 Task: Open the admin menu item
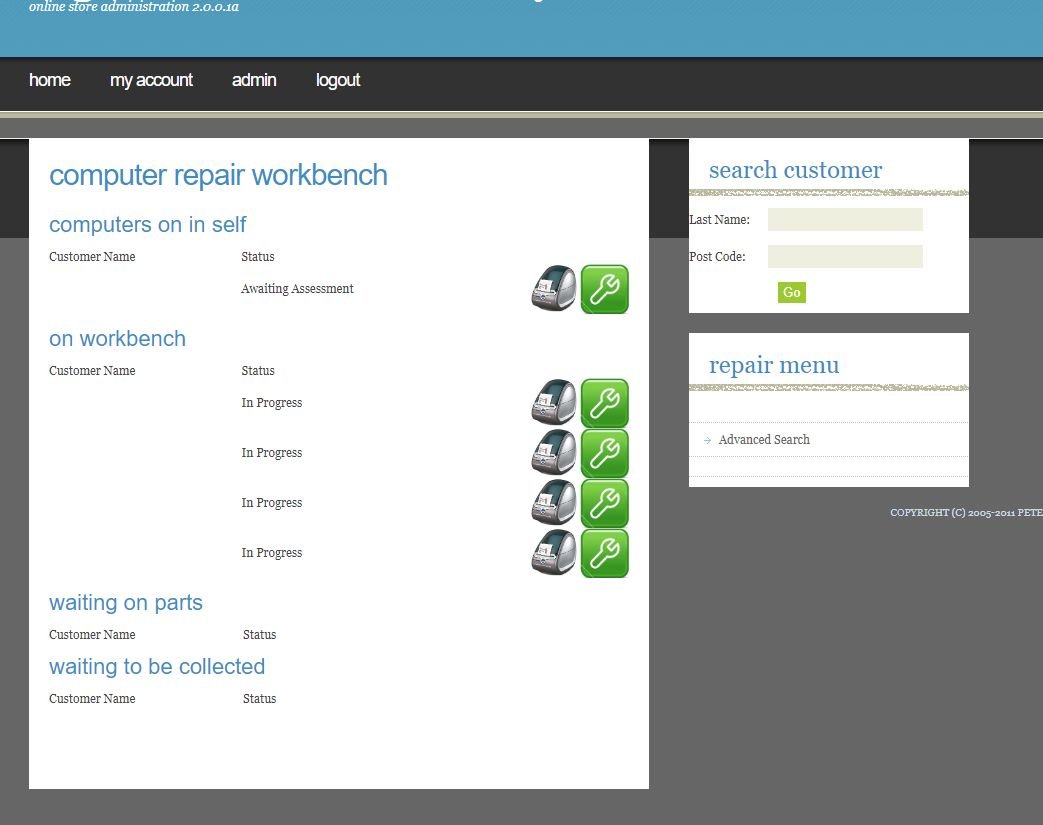pos(254,80)
